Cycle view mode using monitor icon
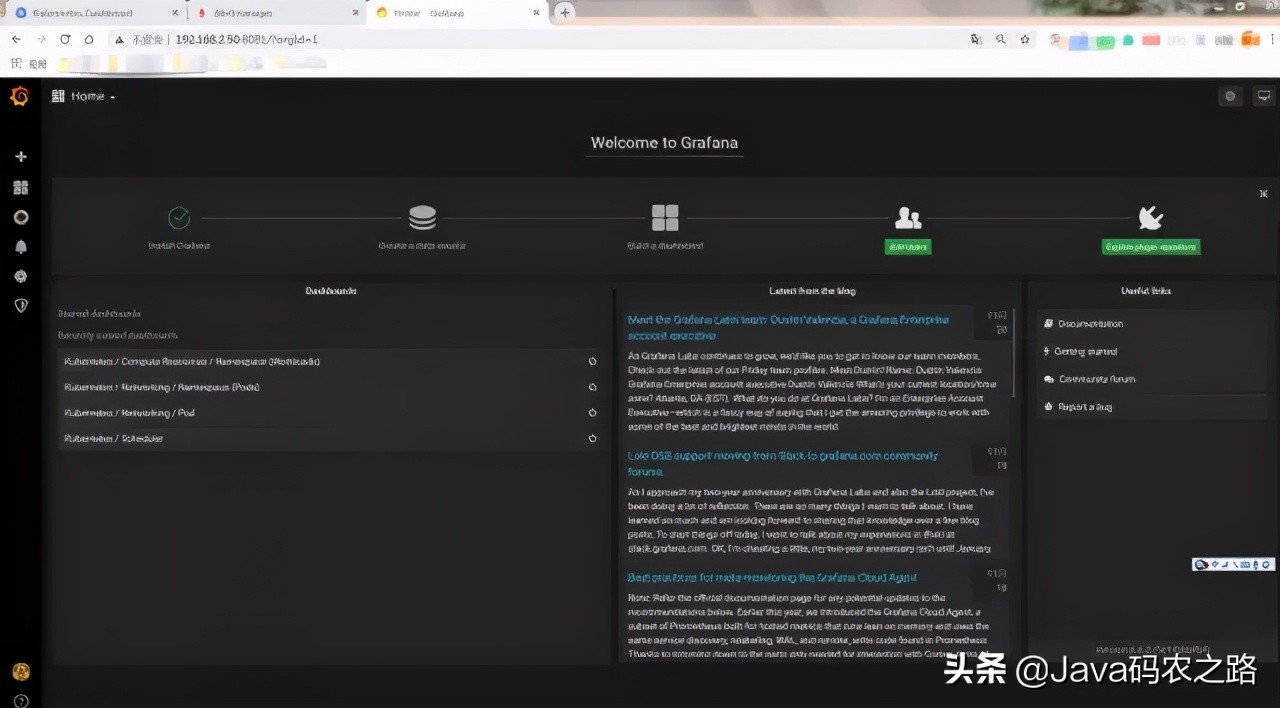This screenshot has height=708, width=1280. tap(1263, 96)
